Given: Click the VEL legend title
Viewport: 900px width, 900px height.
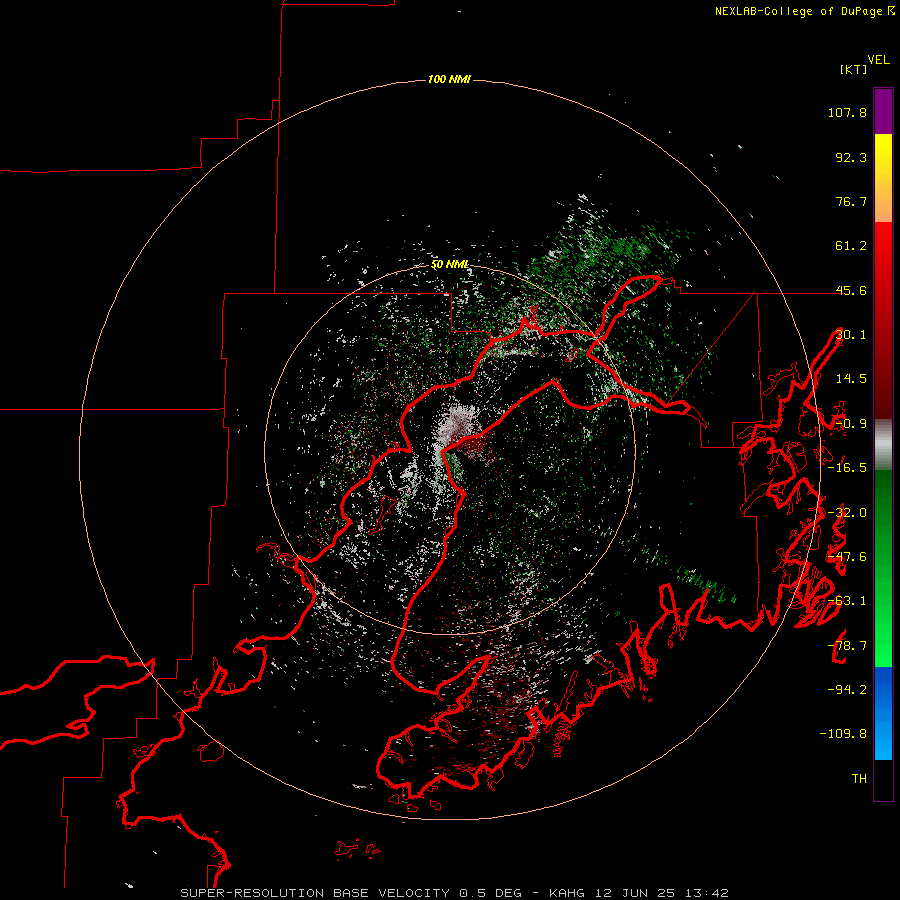Looking at the screenshot, I should pos(879,60).
